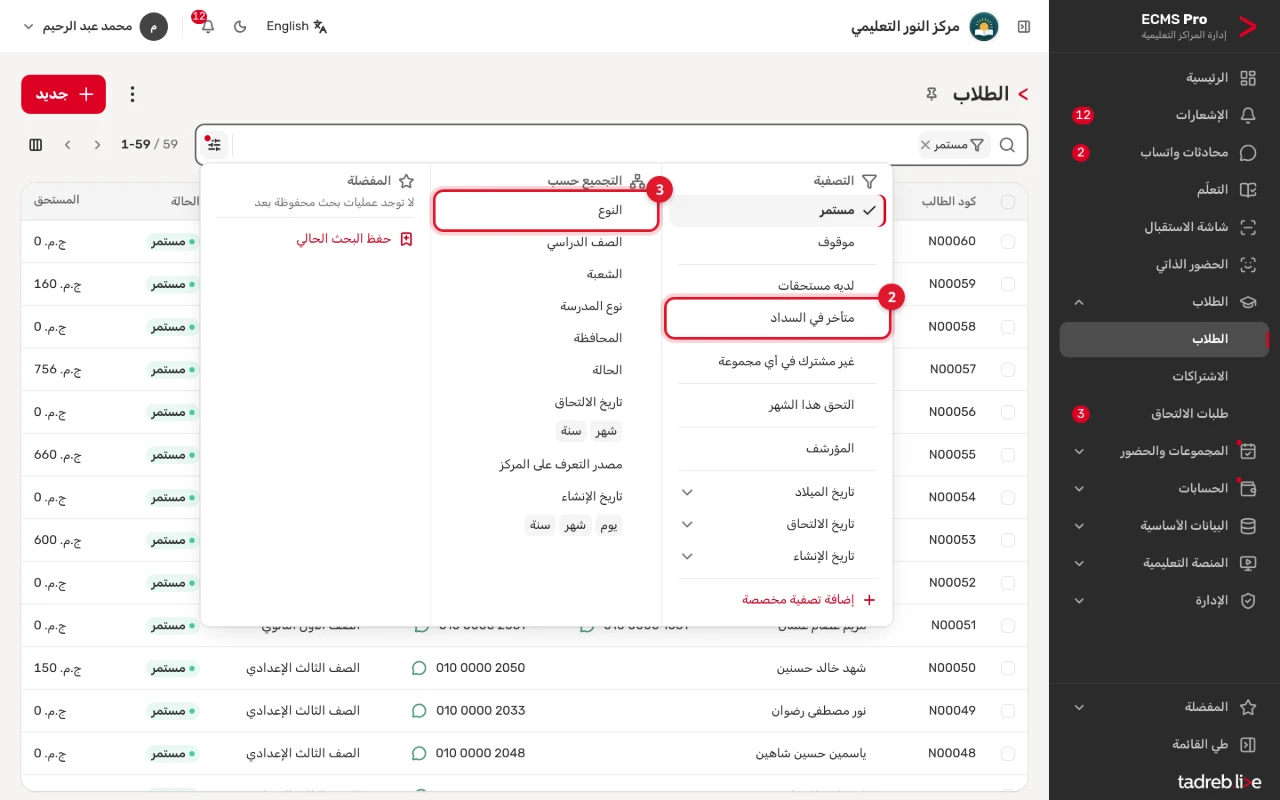Group تاريخ الإنشاء by يوم chip
Screen dimensions: 1280x800
(608, 526)
